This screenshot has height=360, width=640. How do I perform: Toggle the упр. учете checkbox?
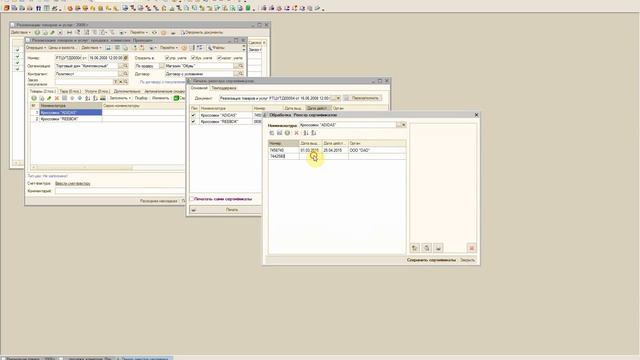pyautogui.click(x=167, y=58)
